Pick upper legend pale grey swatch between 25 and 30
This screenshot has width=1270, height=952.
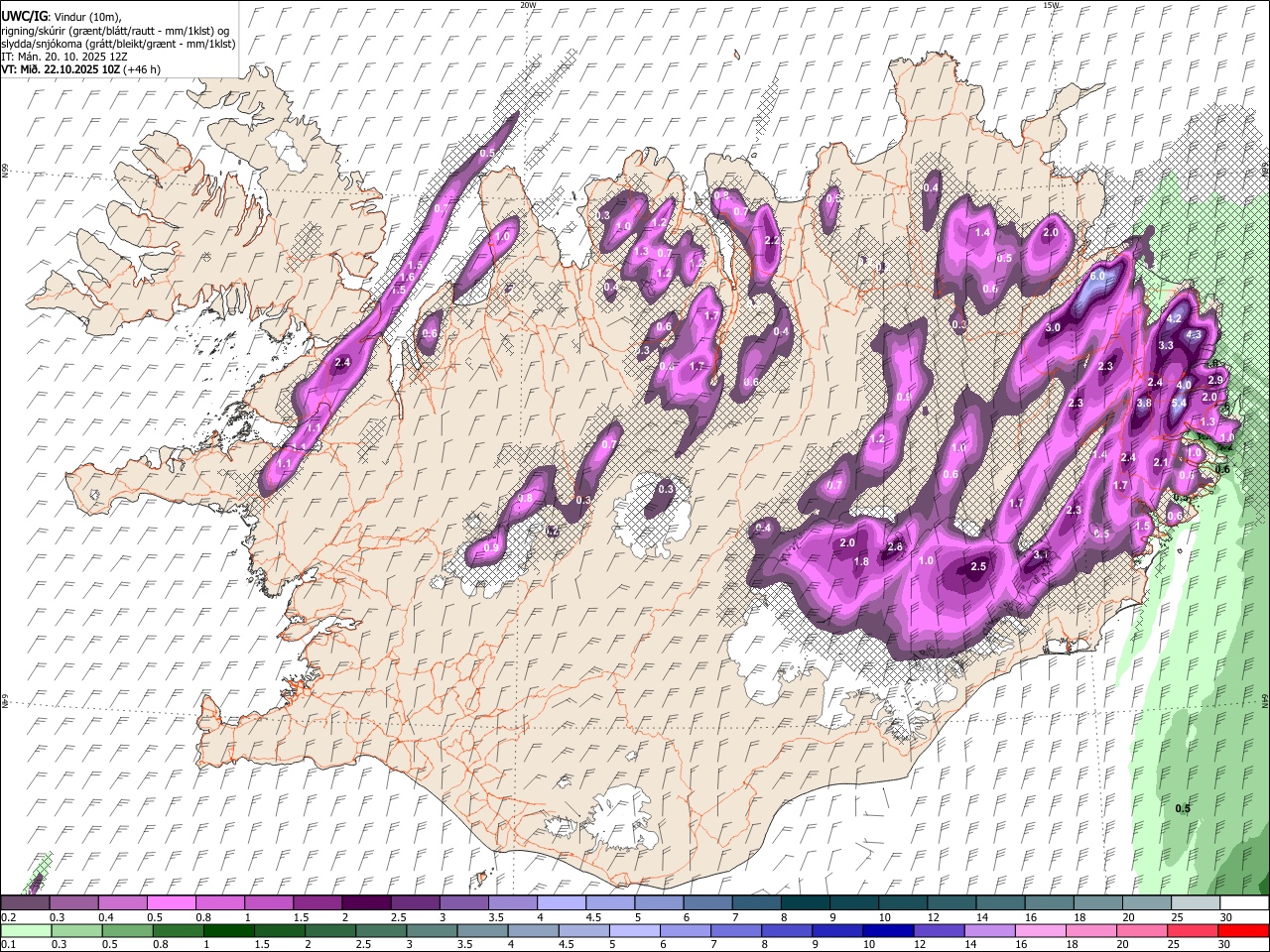point(1195,903)
